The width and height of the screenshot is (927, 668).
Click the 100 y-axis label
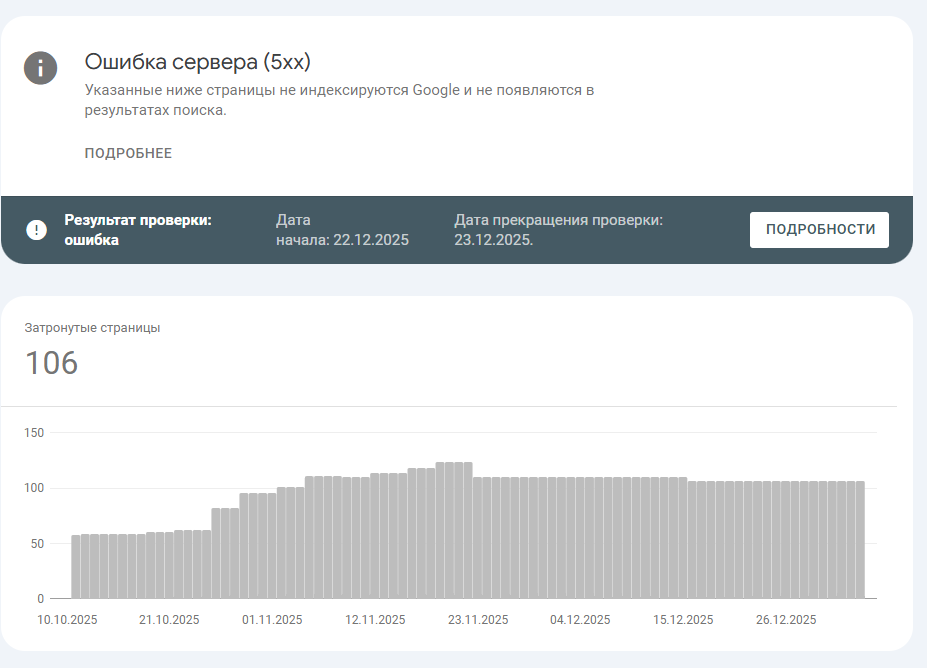click(34, 488)
